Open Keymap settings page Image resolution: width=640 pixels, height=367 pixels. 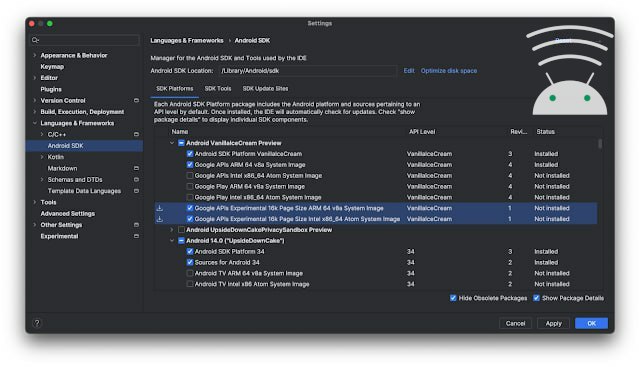click(52, 67)
